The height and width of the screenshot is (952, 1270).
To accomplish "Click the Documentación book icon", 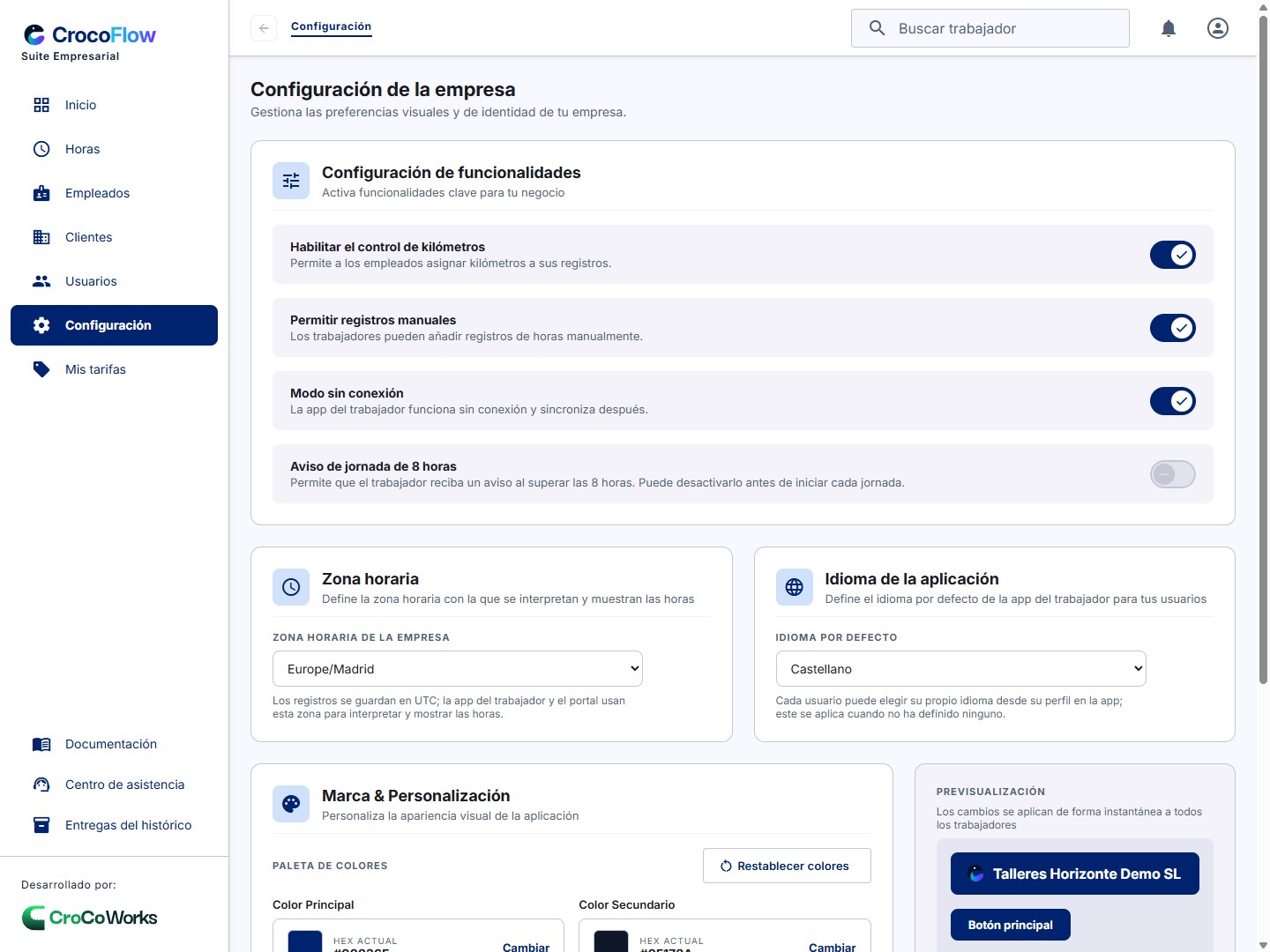I will tap(41, 744).
